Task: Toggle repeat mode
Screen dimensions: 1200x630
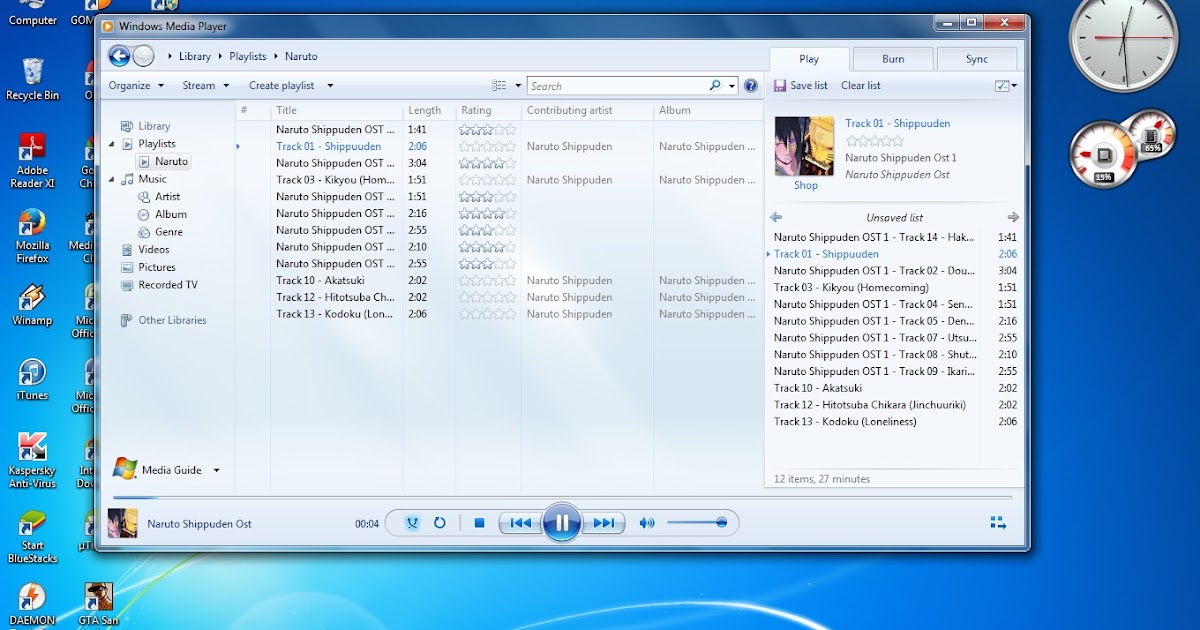Action: pyautogui.click(x=439, y=523)
